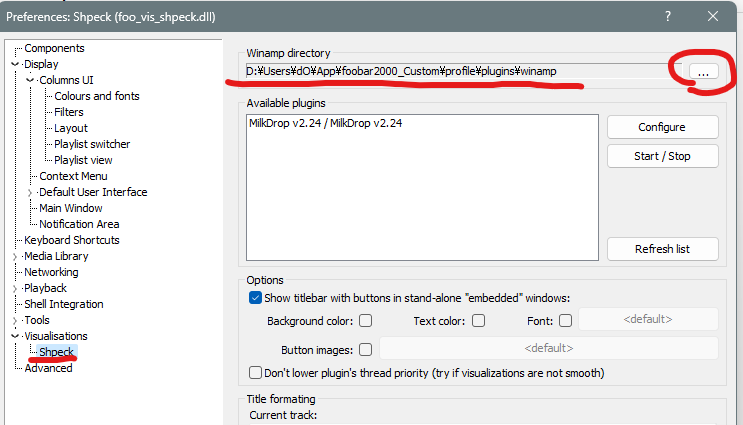Select Tools in the preferences tree
Screen dimensions: 743x425
click(36, 320)
